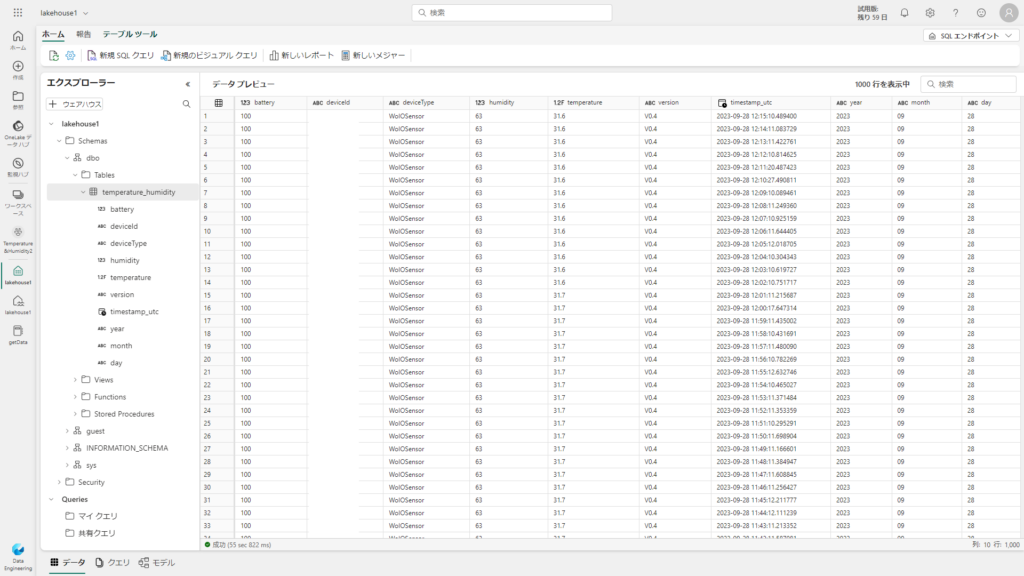This screenshot has width=1024, height=576.
Task: Collapse the エクスプローラー panel
Action: (187, 84)
